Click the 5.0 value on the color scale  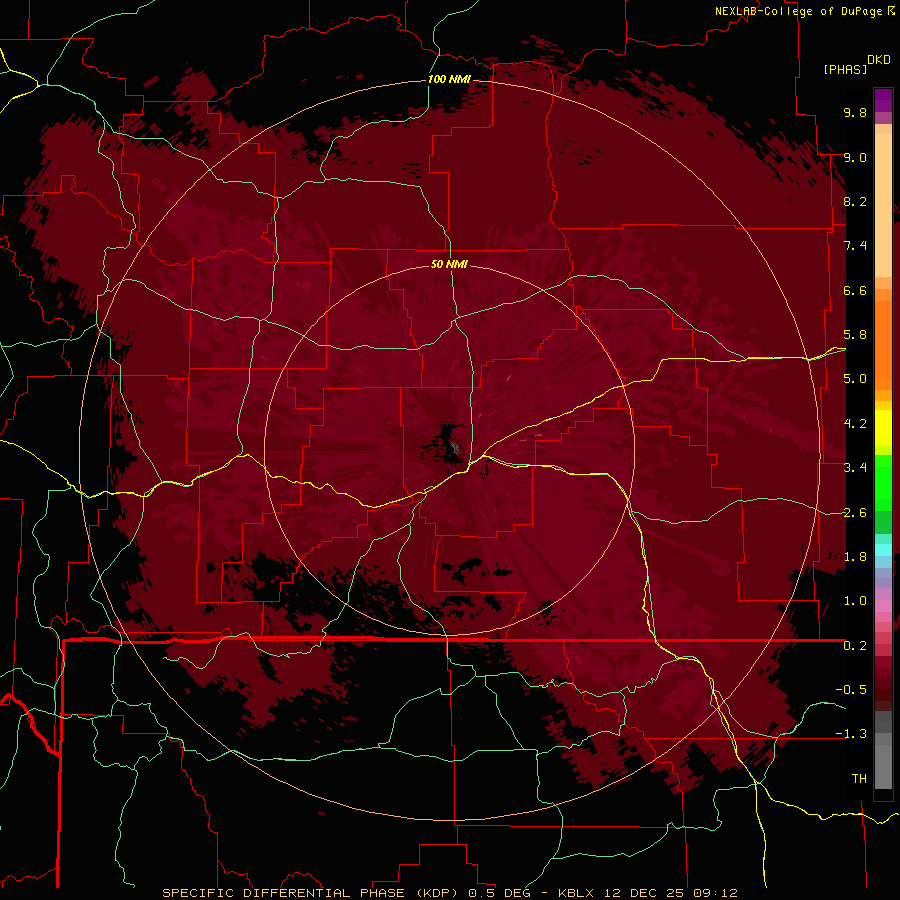tap(855, 379)
